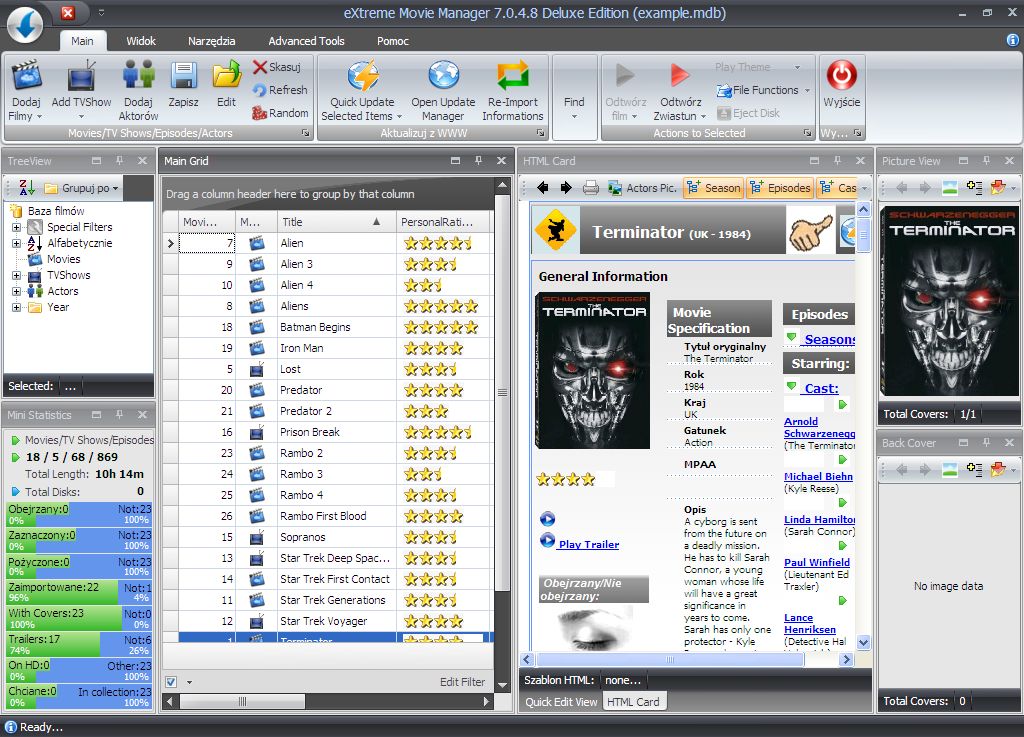Pin the Mini Statistics panel
This screenshot has height=737, width=1024.
[x=120, y=415]
